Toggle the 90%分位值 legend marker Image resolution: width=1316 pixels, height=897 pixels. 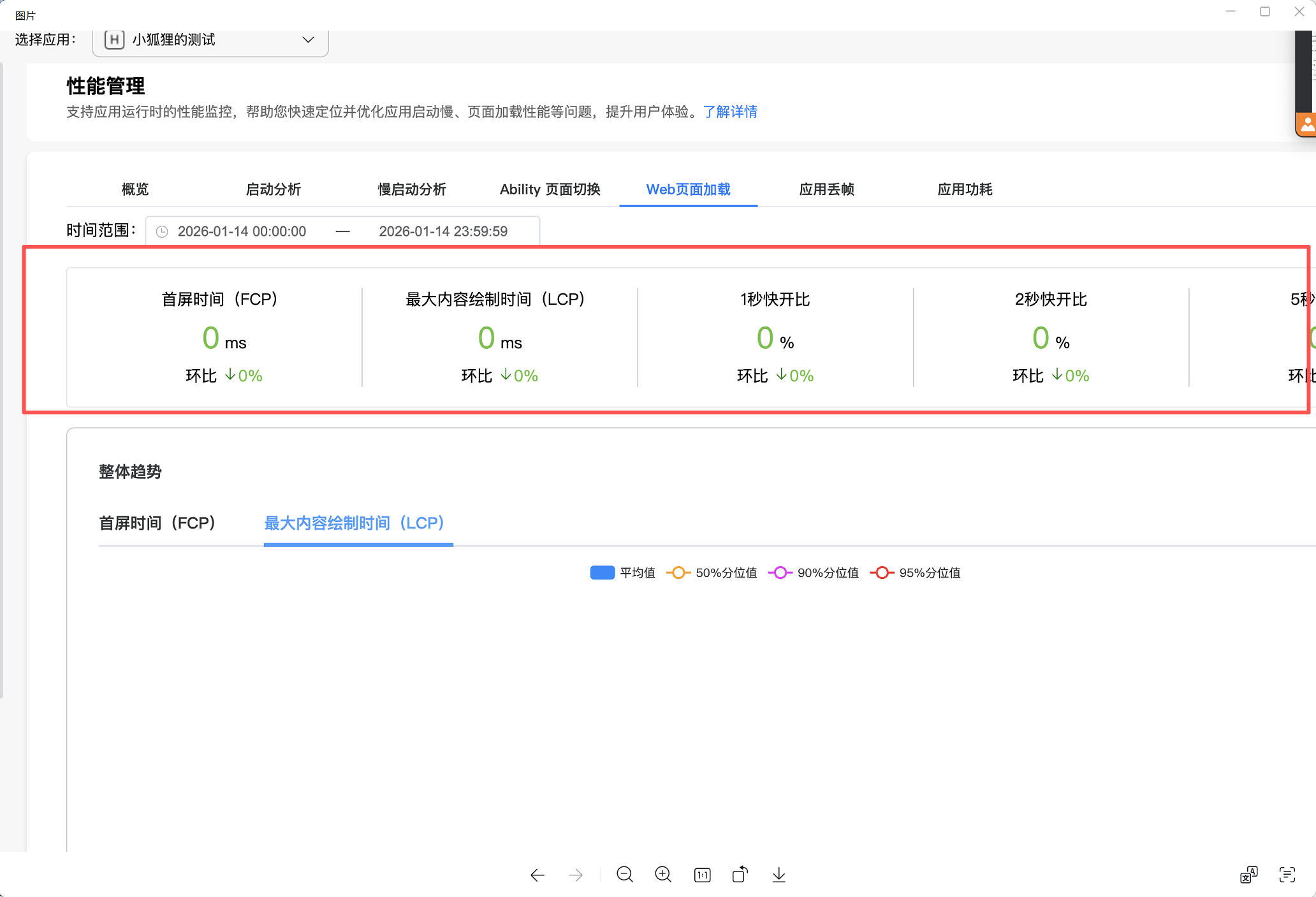tap(780, 572)
